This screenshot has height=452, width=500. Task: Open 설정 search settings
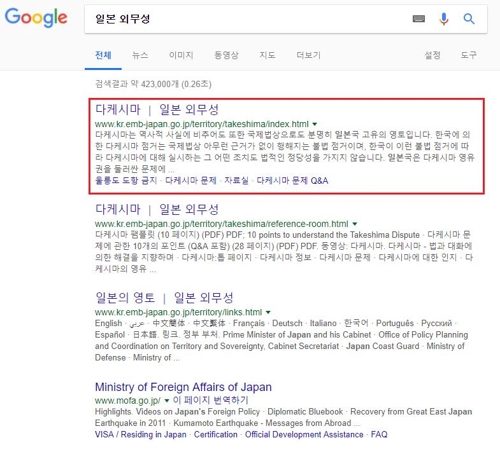point(432,55)
